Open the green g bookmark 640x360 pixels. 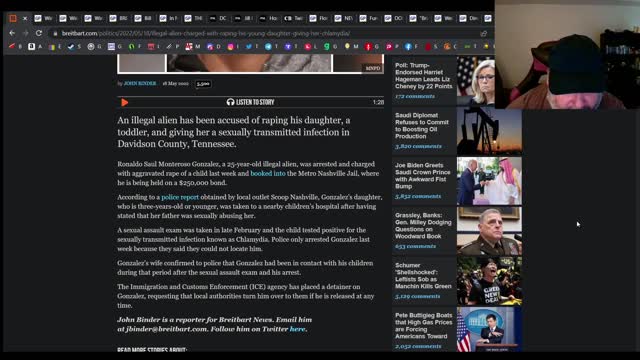pyautogui.click(x=327, y=47)
